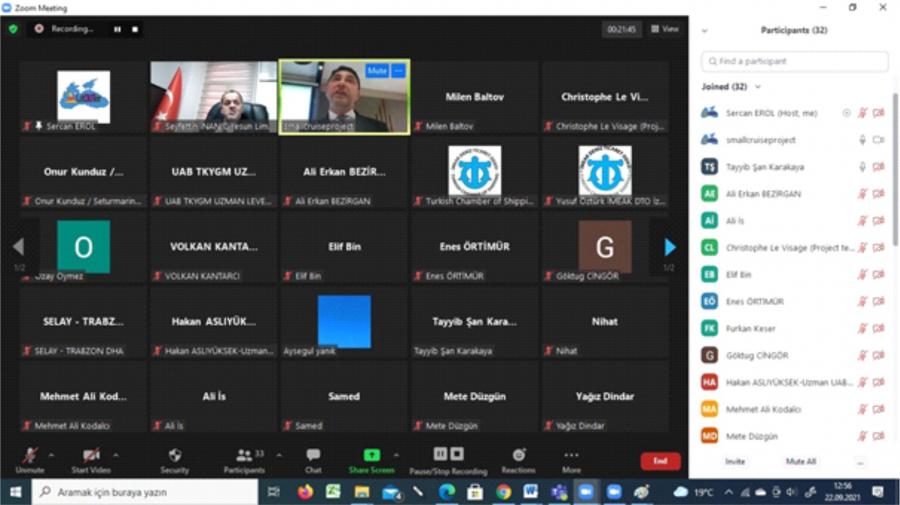
Task: Click the green Share Screen icon
Action: coord(371,455)
